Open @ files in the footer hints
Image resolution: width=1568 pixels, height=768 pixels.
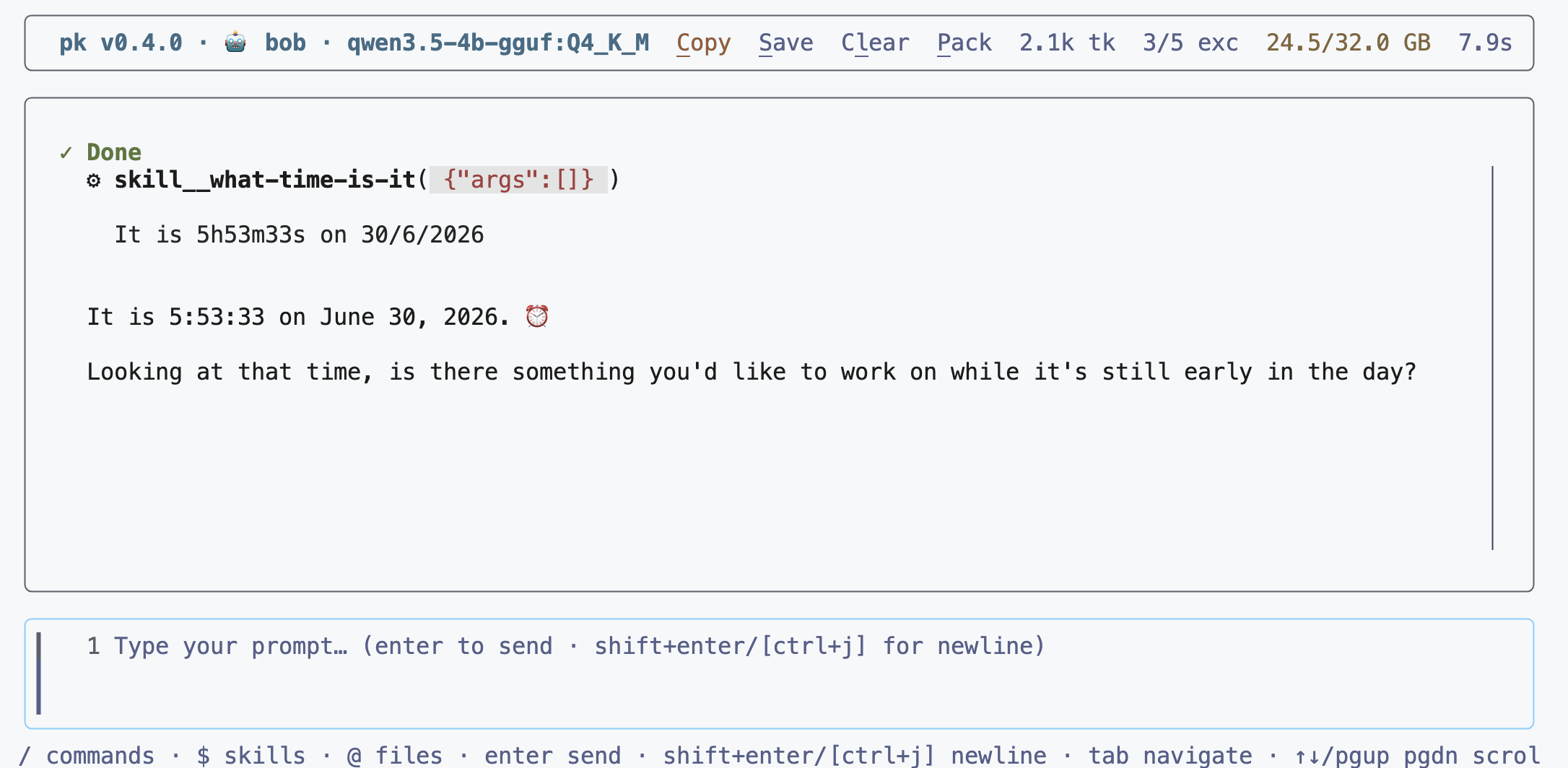point(395,755)
